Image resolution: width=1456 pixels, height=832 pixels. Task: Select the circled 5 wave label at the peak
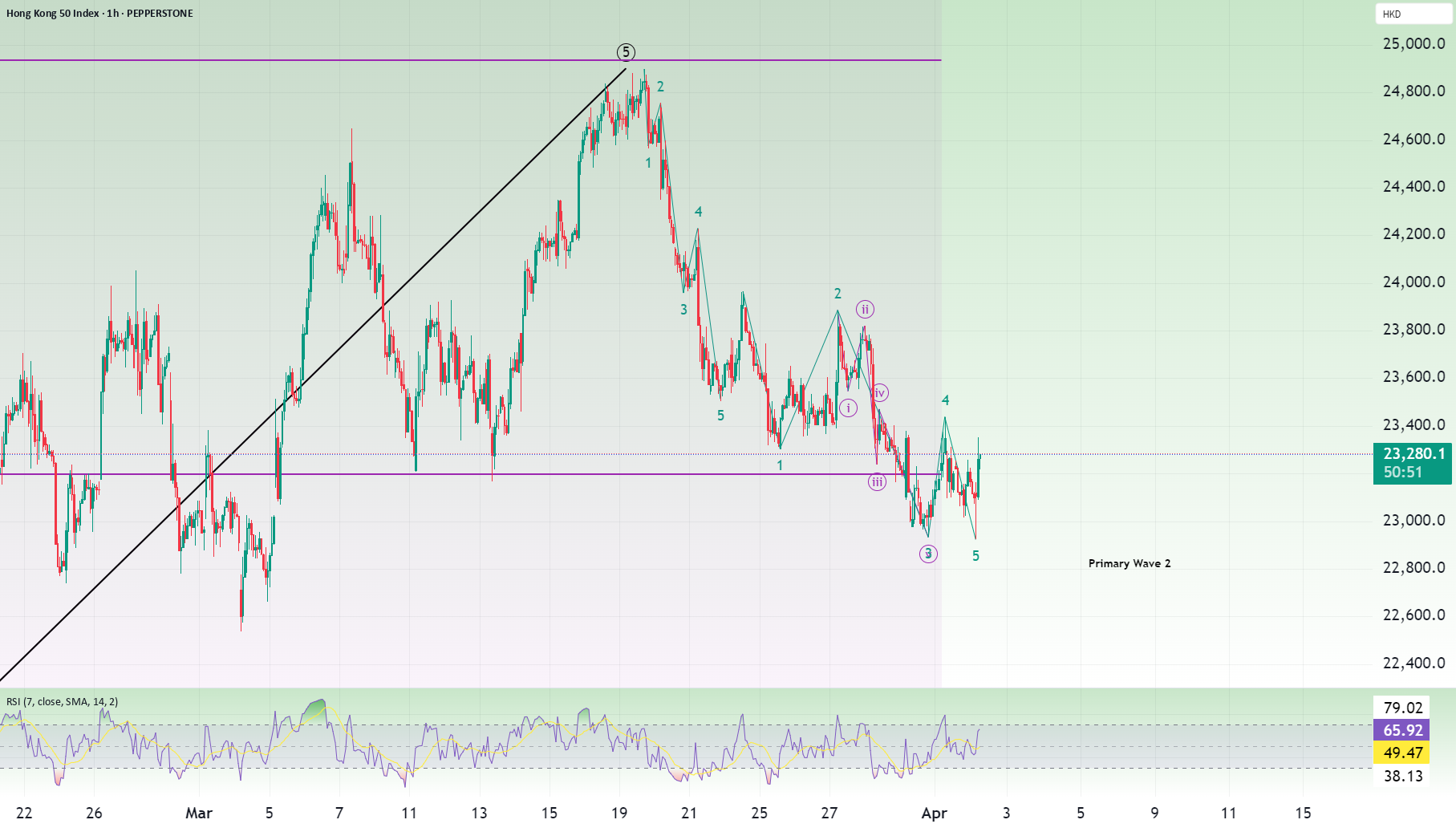(626, 52)
